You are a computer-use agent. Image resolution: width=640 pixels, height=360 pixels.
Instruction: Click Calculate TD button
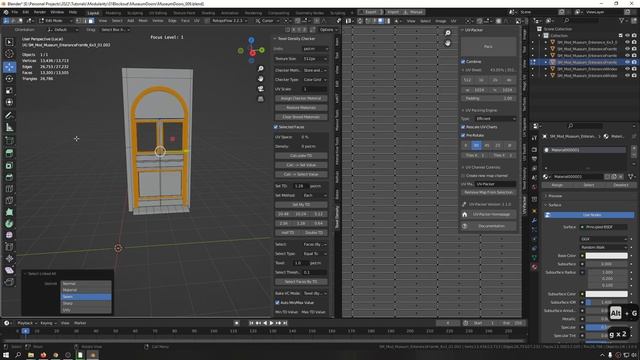[301, 156]
